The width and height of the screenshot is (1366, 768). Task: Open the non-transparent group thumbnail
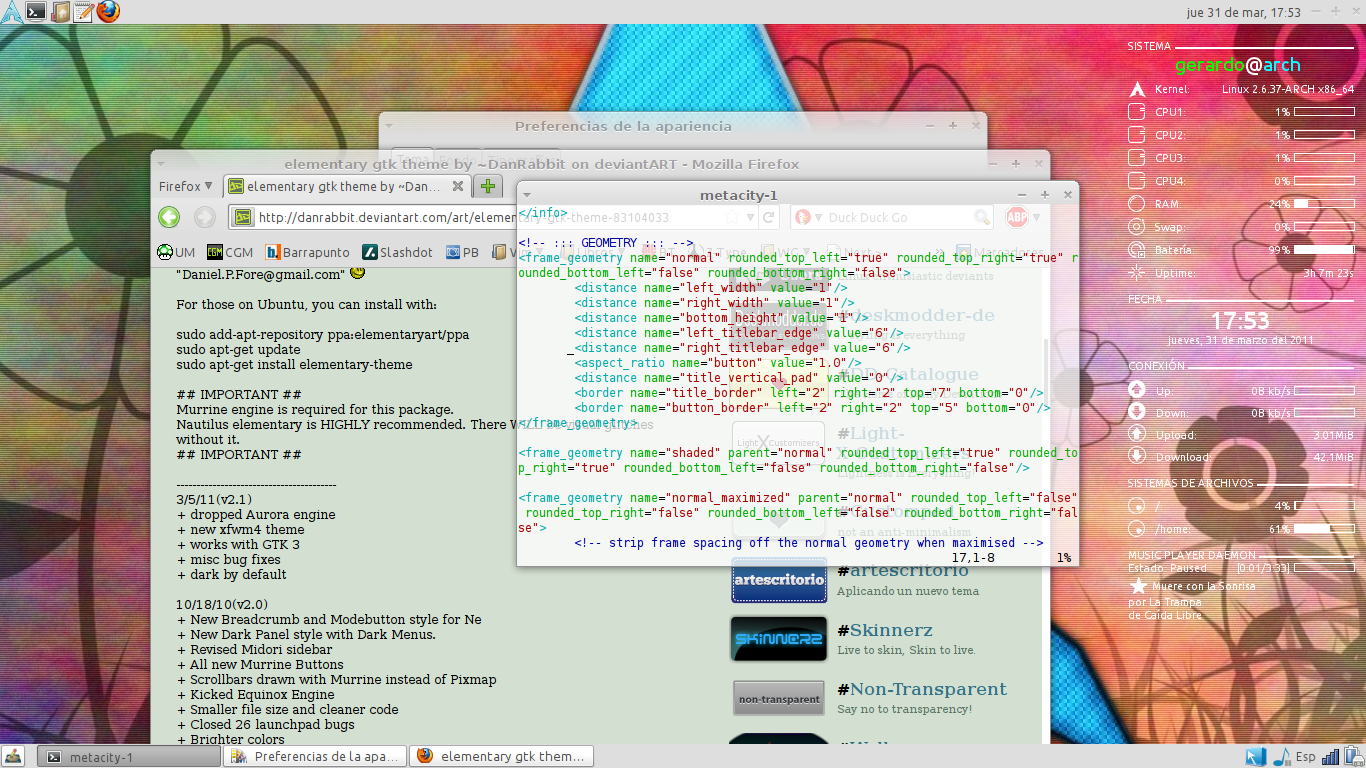point(779,699)
